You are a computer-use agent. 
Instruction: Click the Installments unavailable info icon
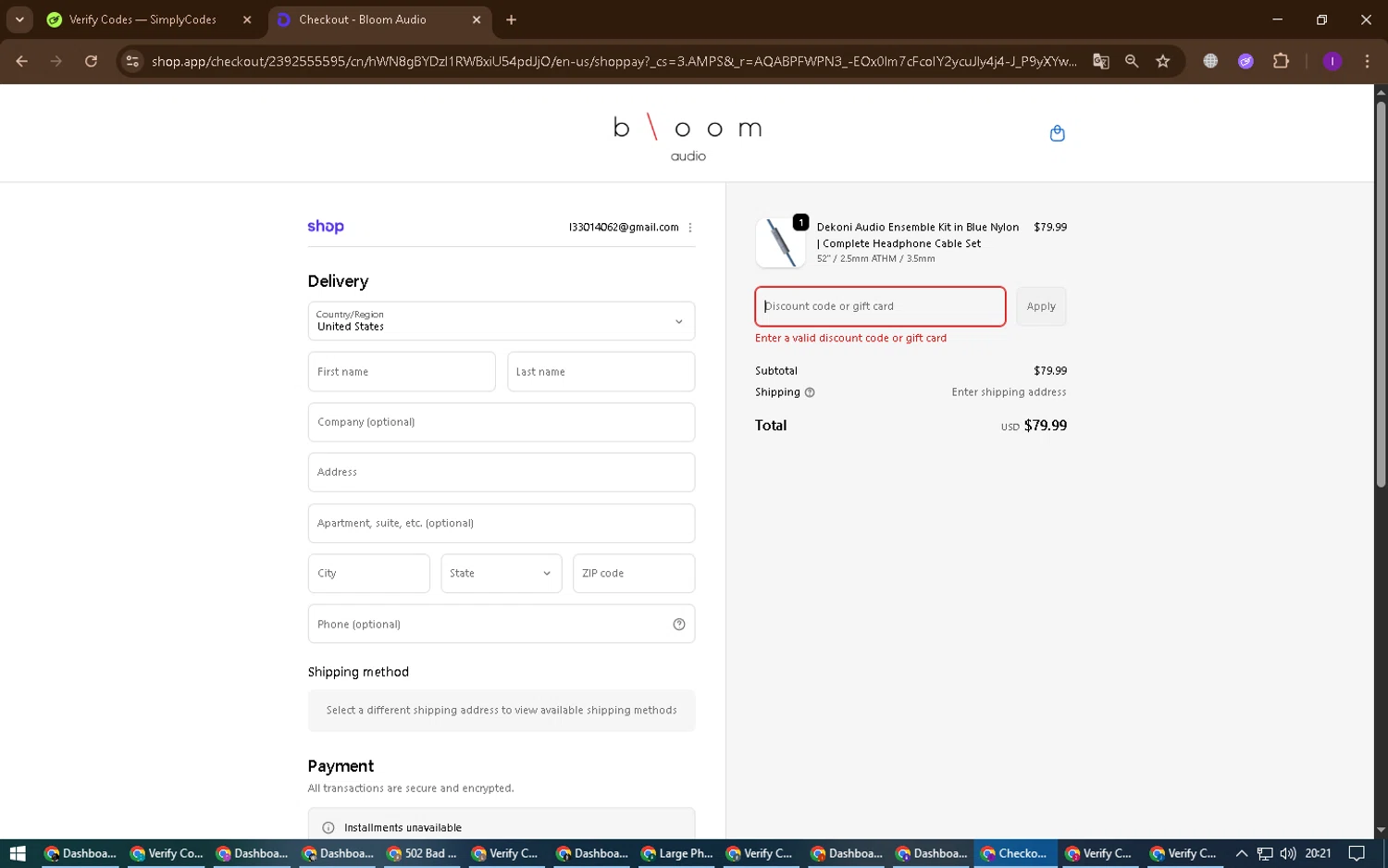[x=328, y=827]
